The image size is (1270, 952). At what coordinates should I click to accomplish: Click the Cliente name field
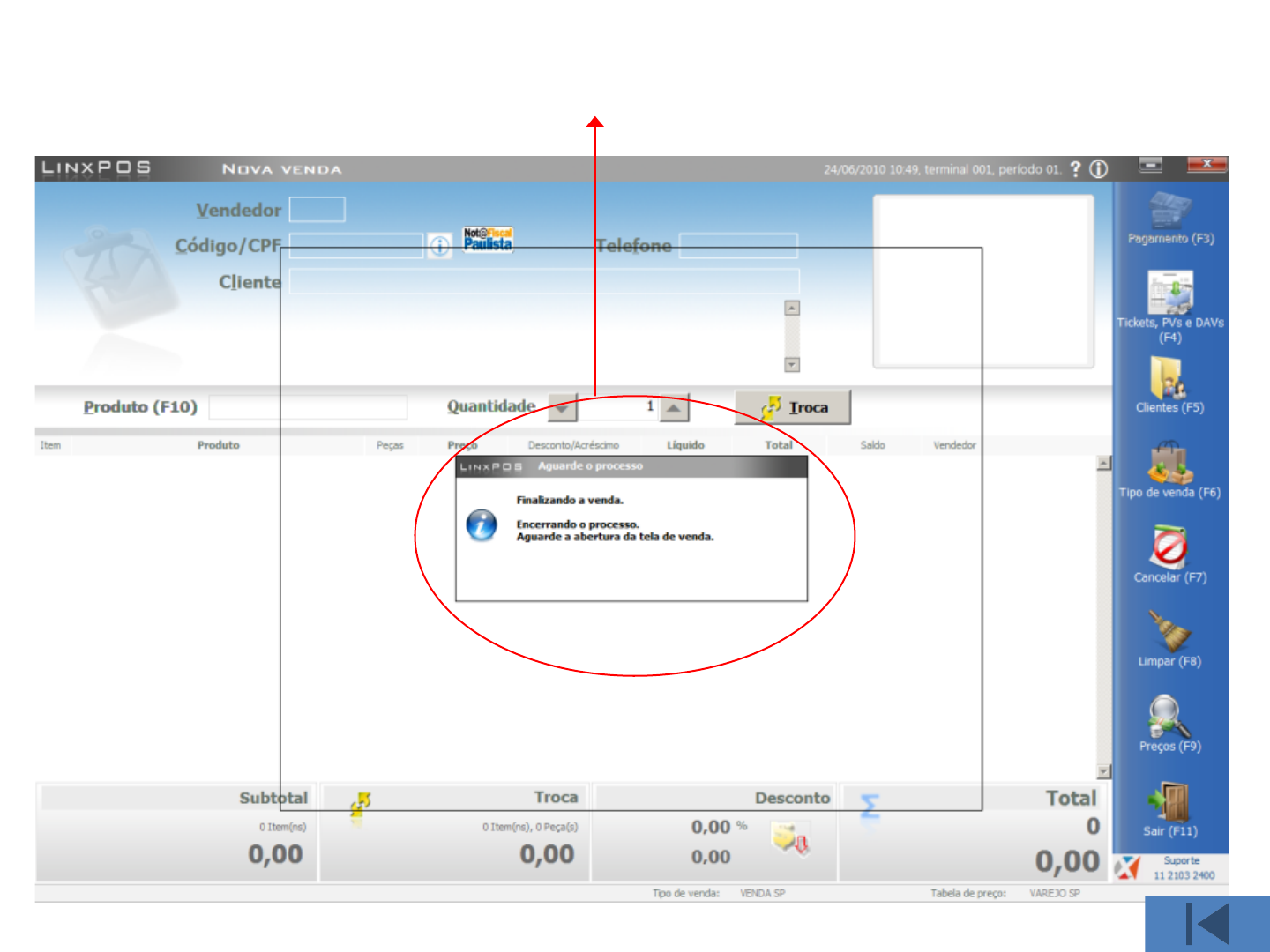pyautogui.click(x=544, y=281)
